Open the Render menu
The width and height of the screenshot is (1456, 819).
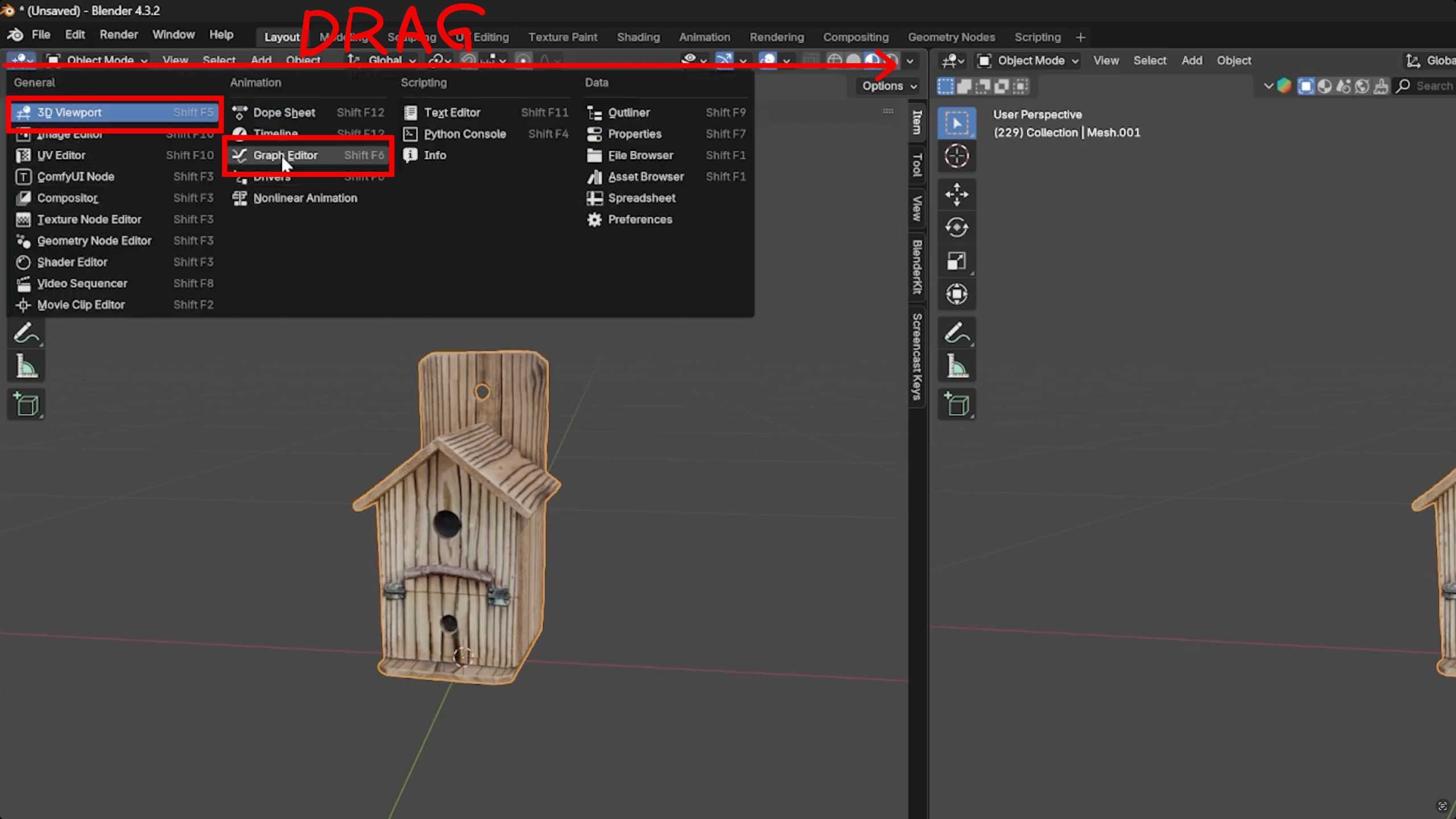tap(118, 35)
